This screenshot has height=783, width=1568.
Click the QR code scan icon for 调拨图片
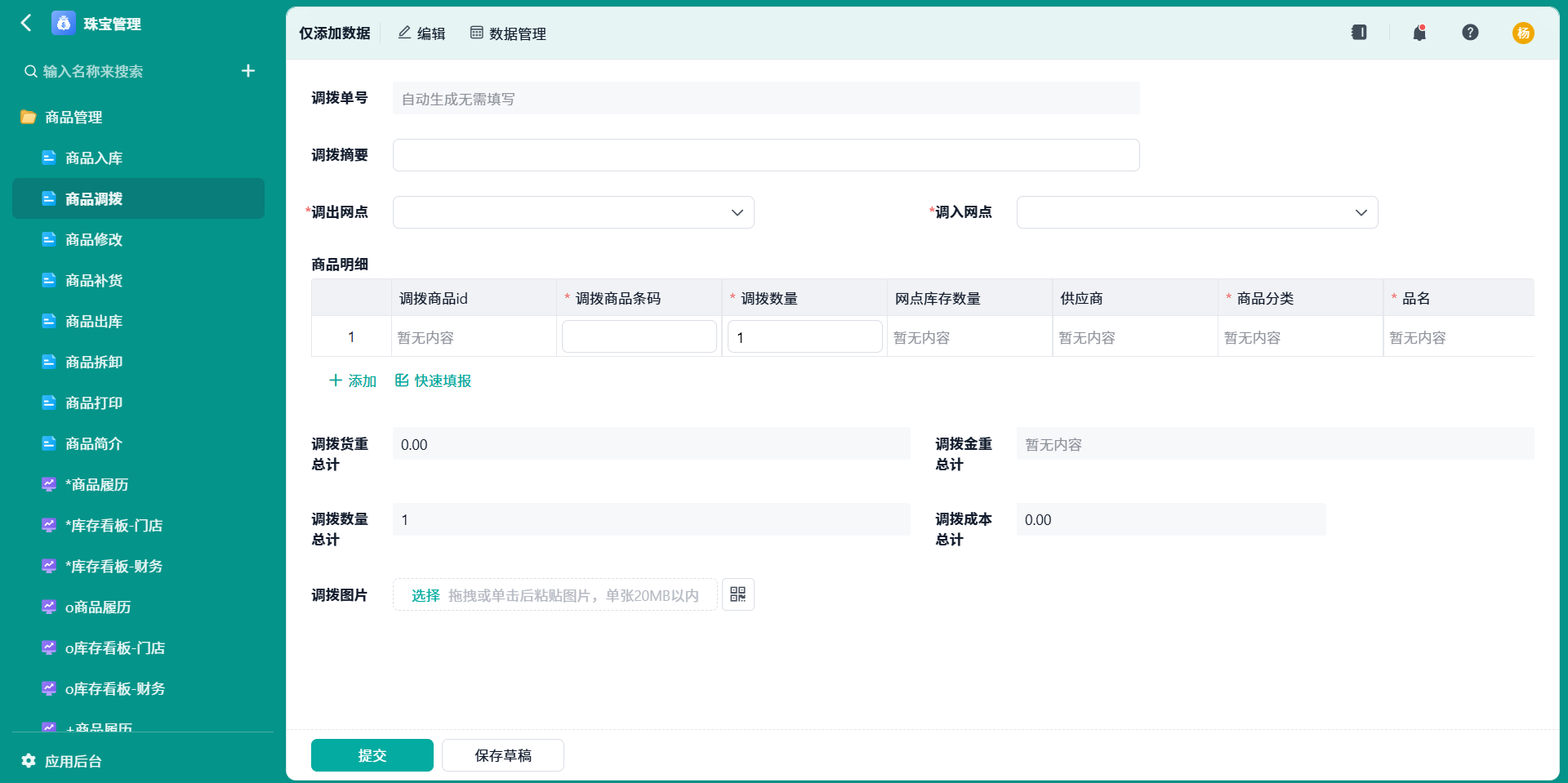point(737,594)
